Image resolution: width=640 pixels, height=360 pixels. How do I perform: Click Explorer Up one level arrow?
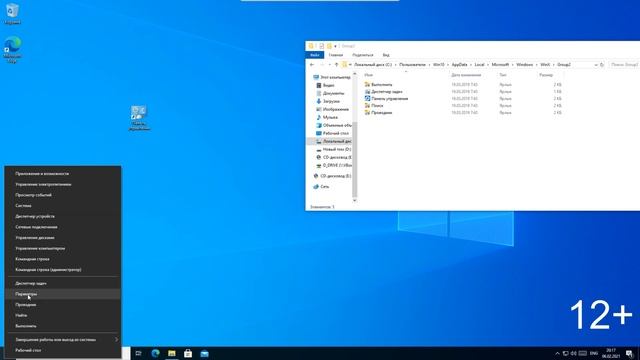pyautogui.click(x=336, y=65)
